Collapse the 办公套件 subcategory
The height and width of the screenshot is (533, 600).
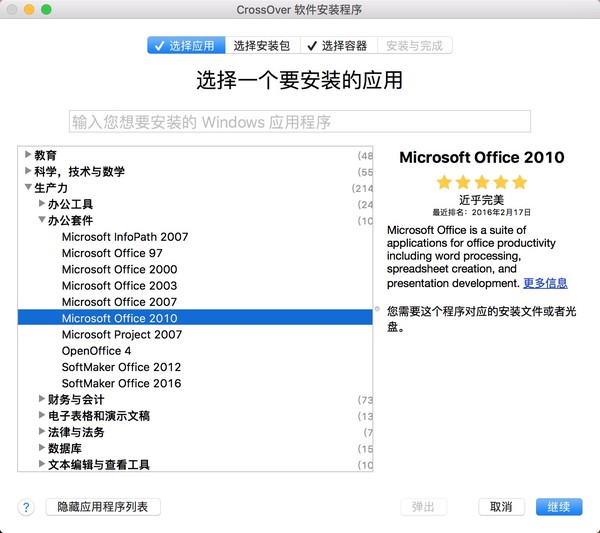coord(42,220)
